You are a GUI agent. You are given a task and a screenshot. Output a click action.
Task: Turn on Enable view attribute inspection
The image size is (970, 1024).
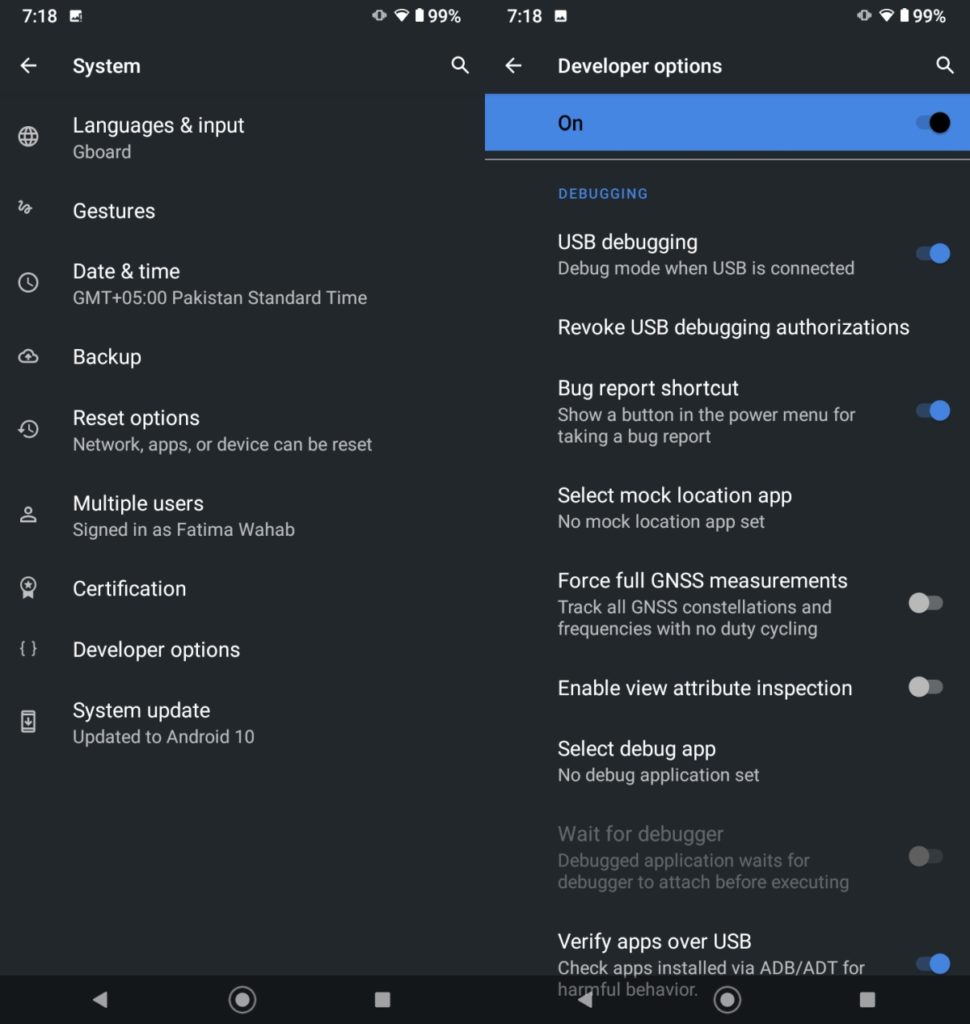pos(925,687)
